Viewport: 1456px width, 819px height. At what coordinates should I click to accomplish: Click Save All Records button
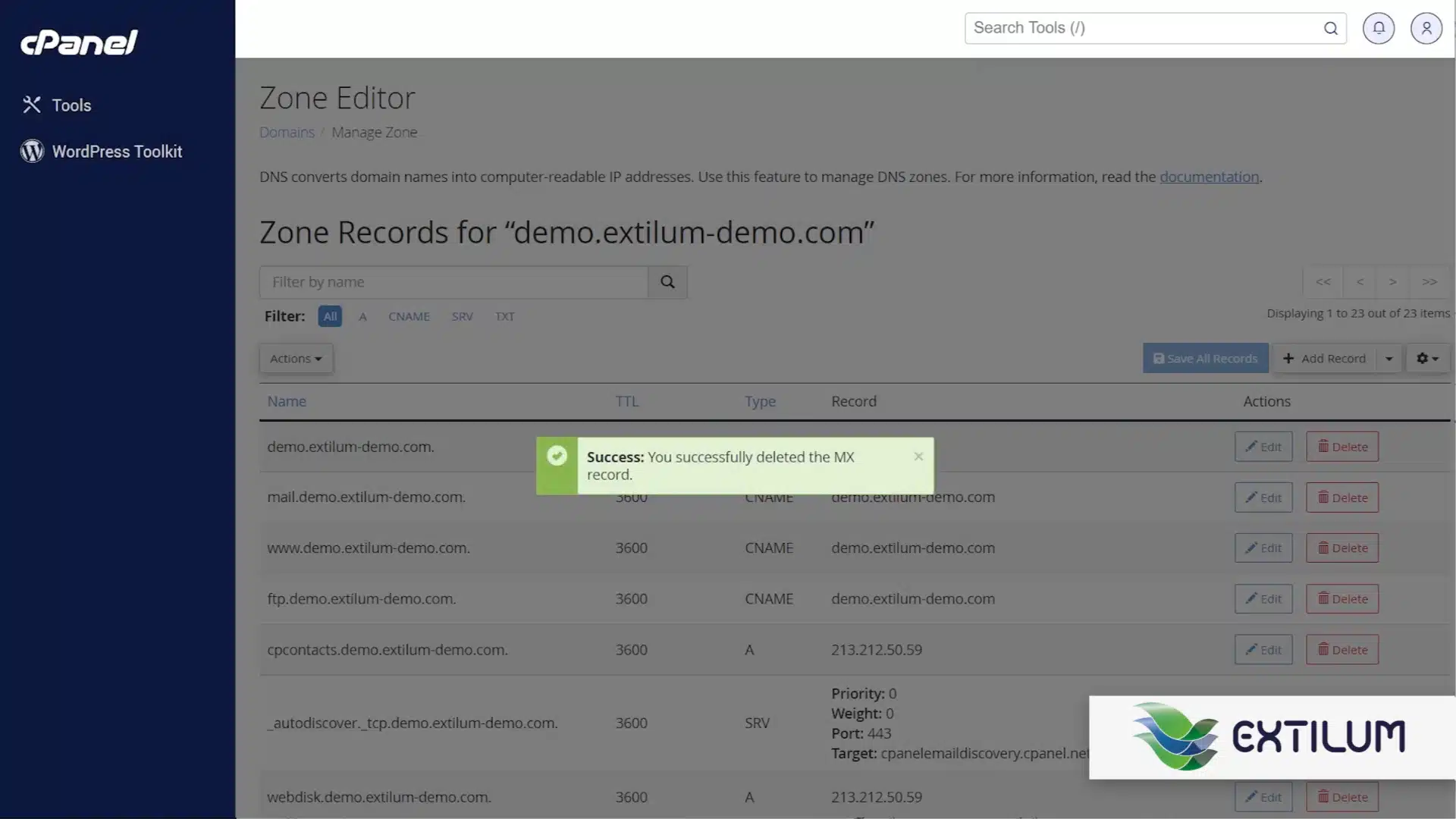click(x=1205, y=359)
